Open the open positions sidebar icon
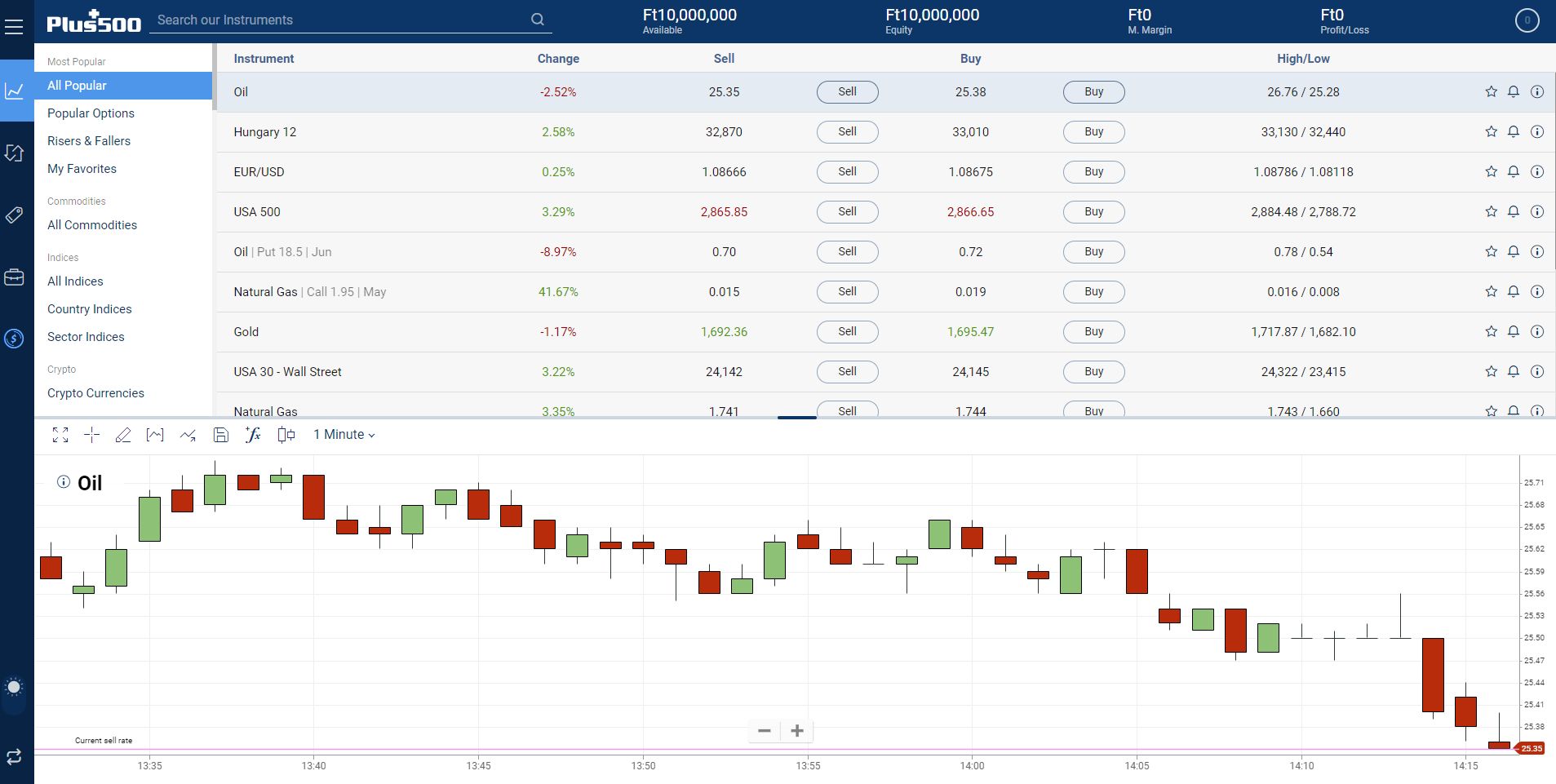The image size is (1556, 784). (14, 153)
